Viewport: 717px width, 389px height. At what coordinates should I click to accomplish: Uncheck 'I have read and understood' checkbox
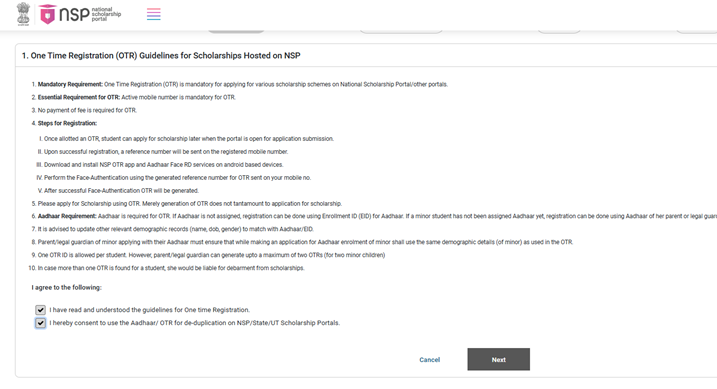tap(40, 310)
